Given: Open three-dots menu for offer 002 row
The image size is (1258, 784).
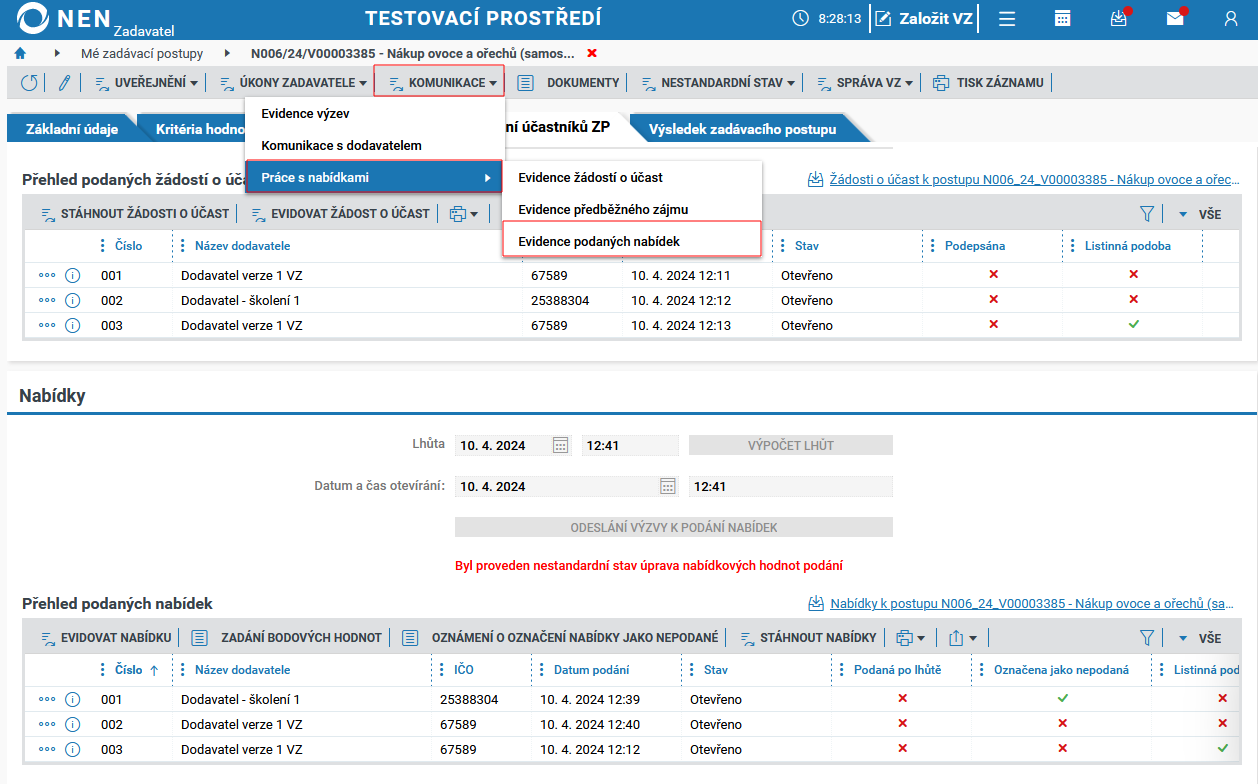Looking at the screenshot, I should point(47,724).
